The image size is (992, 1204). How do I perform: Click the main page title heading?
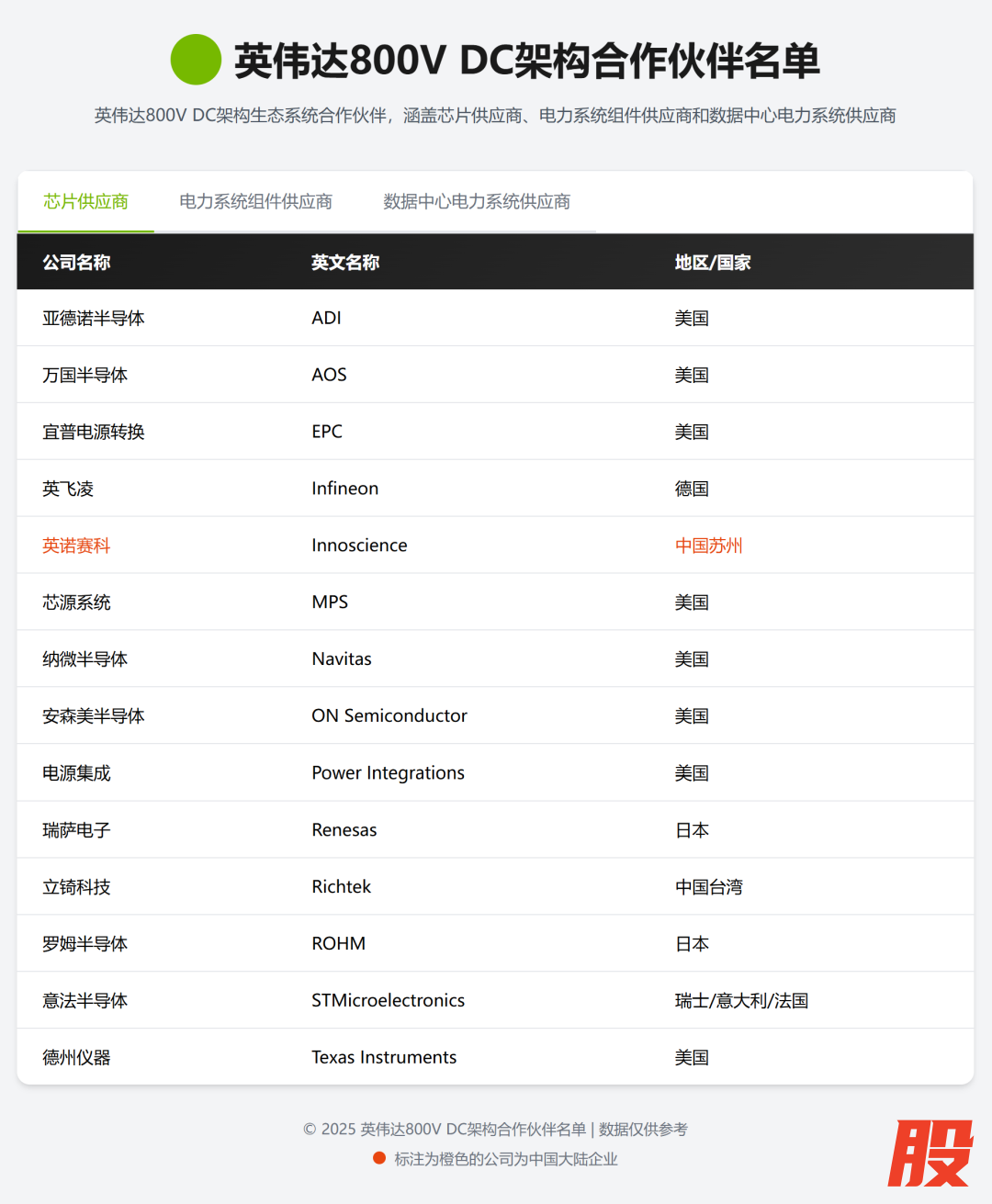pyautogui.click(x=526, y=61)
